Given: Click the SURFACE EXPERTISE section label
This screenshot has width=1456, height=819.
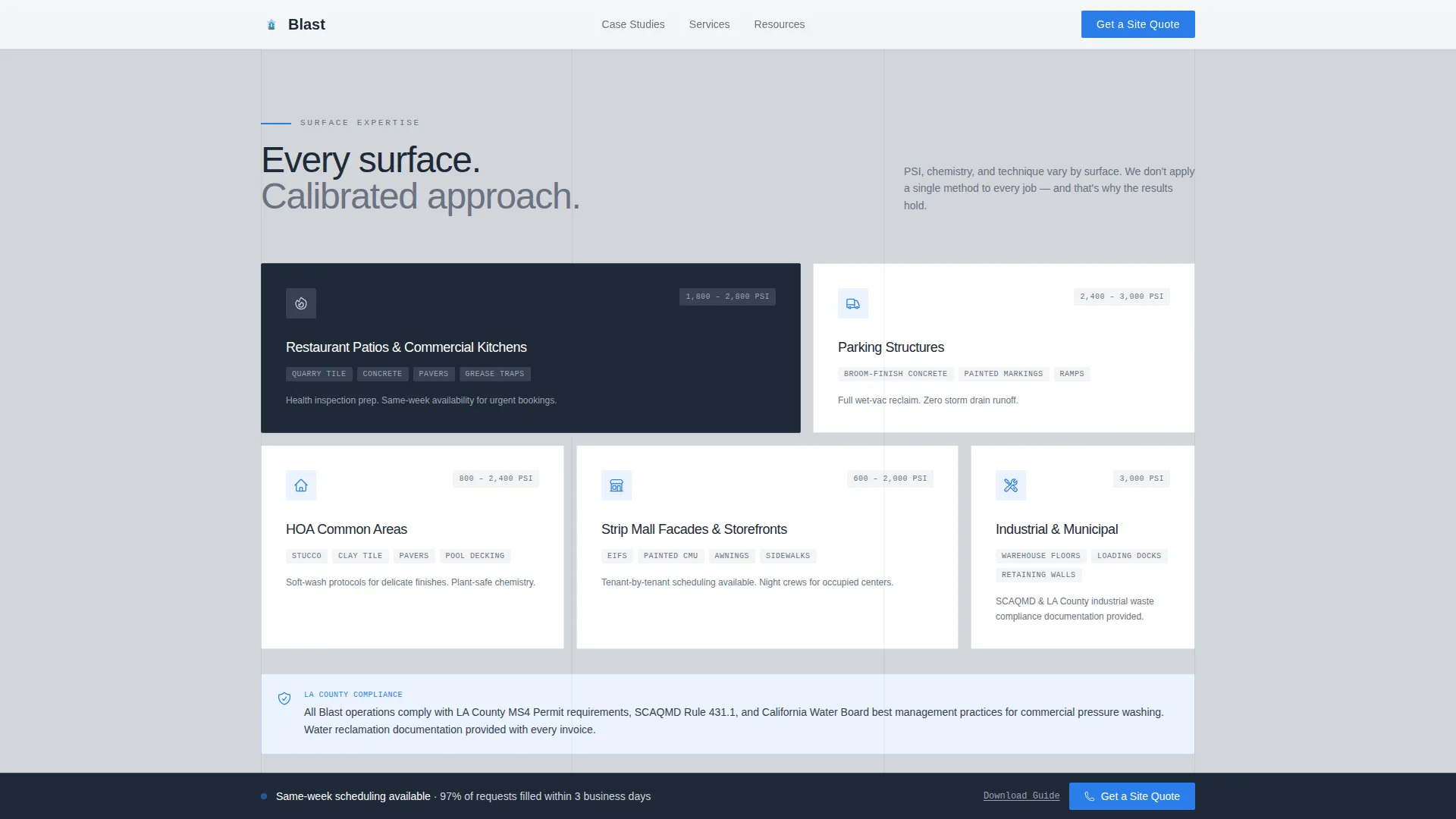Looking at the screenshot, I should [x=359, y=123].
